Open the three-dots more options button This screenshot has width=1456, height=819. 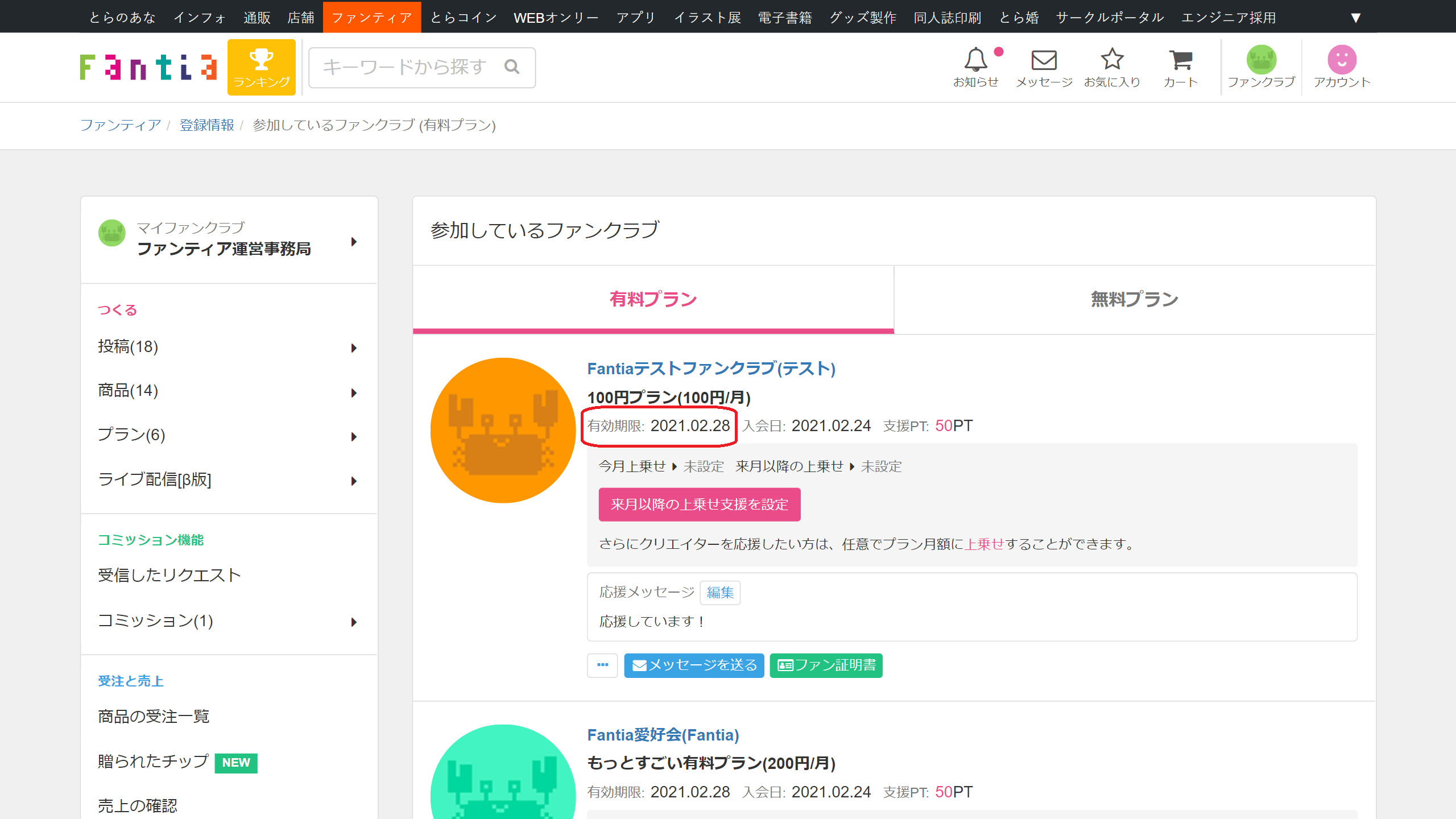click(x=602, y=665)
